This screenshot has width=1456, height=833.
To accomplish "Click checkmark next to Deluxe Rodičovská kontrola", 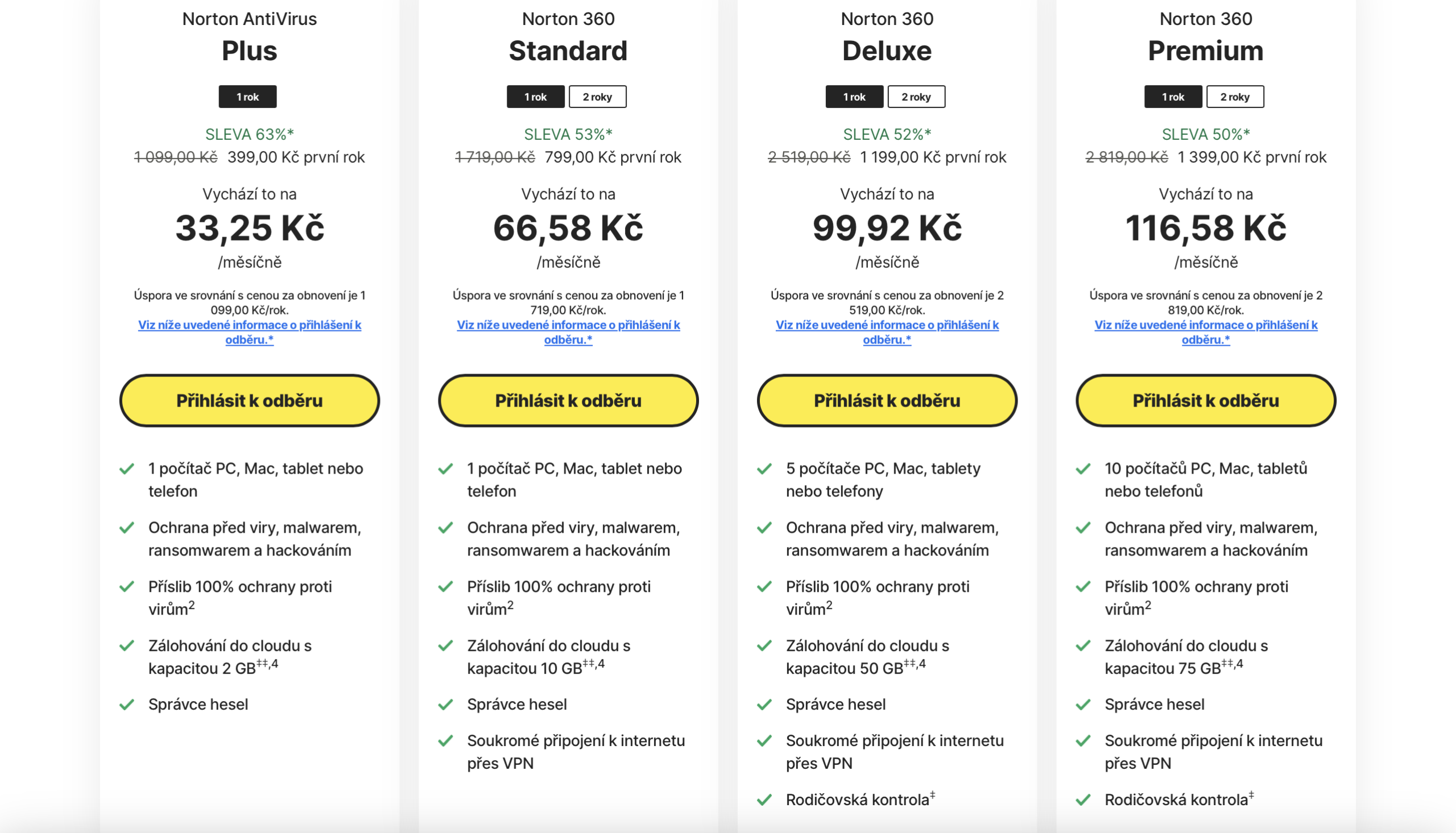I will (x=764, y=800).
